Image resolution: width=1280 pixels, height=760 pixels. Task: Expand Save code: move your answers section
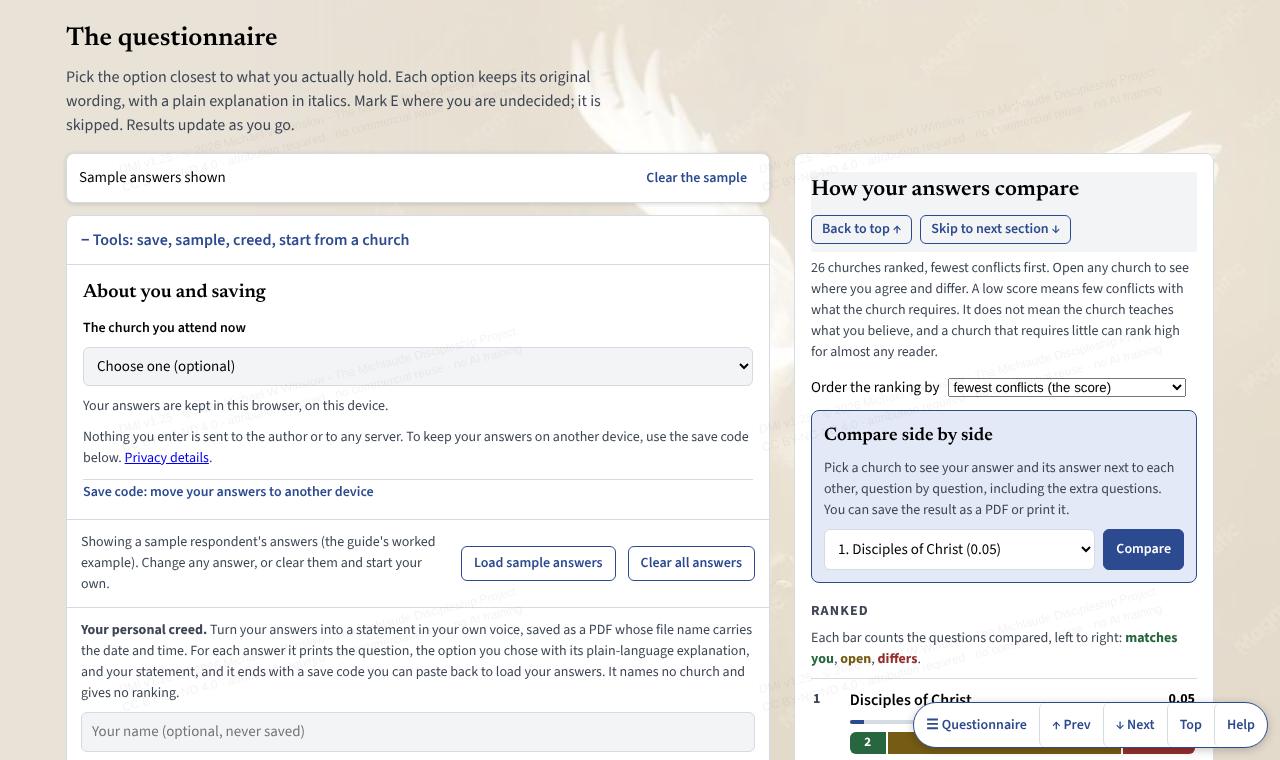pyautogui.click(x=228, y=491)
